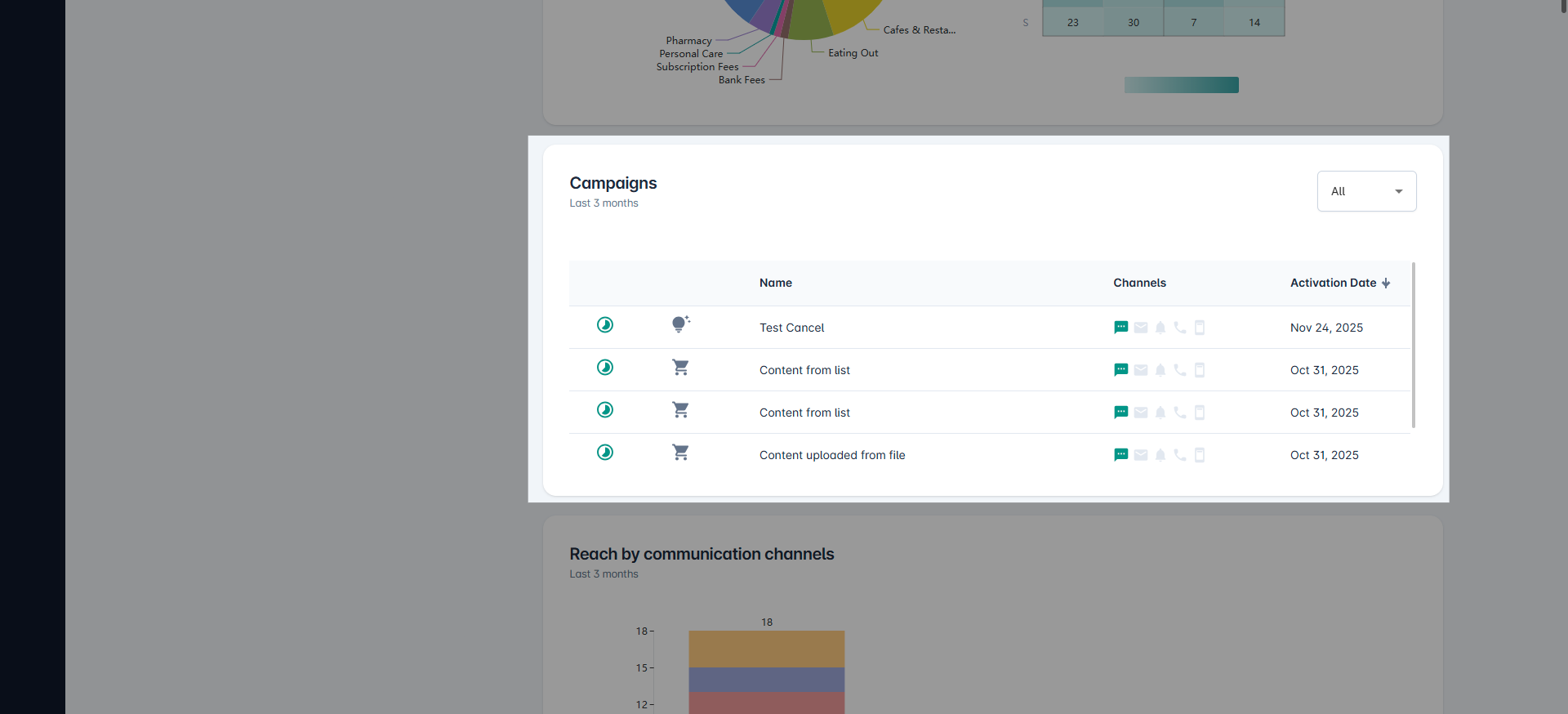This screenshot has width=1568, height=714.
Task: Click Cafes & Resta... pie chart label
Action: click(x=920, y=30)
